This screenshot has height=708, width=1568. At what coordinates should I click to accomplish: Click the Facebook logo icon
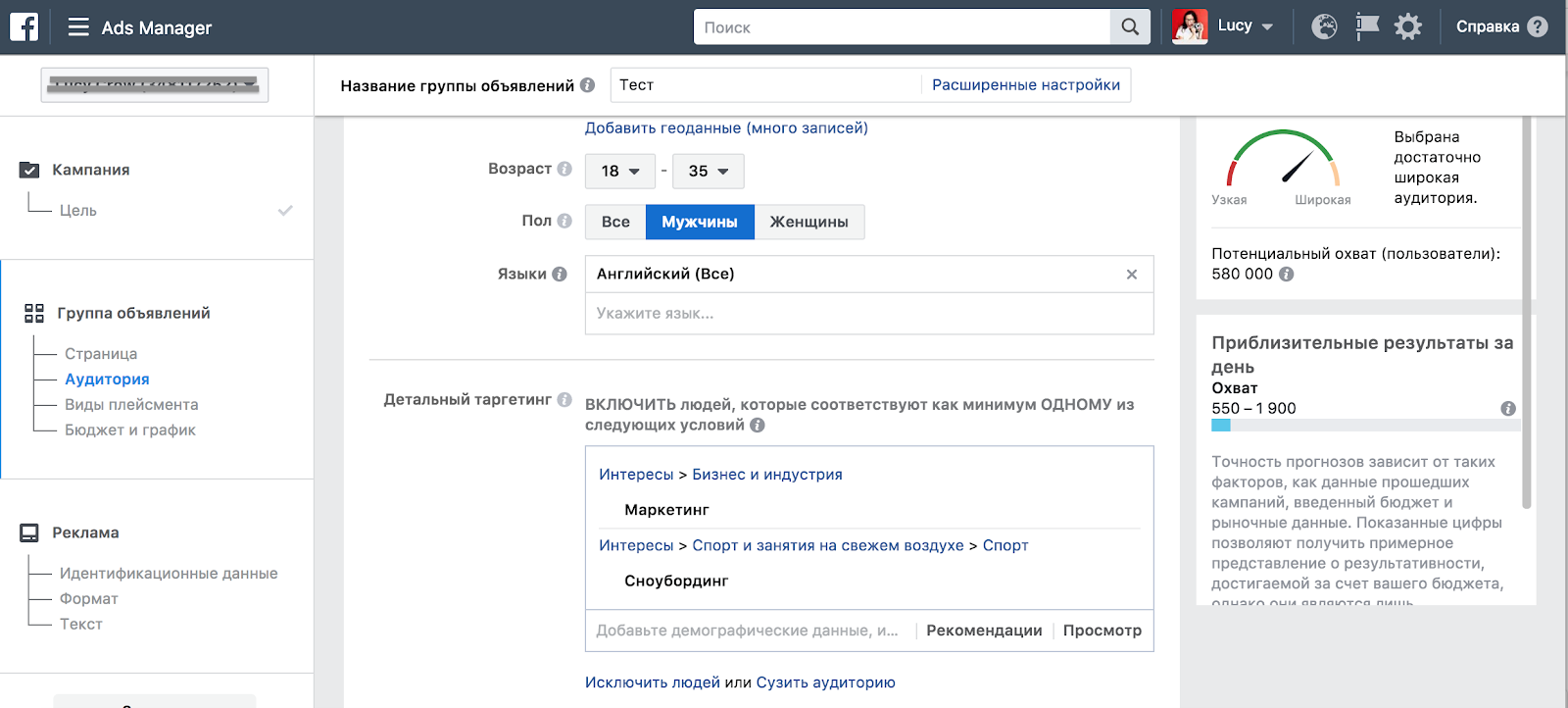tap(24, 26)
